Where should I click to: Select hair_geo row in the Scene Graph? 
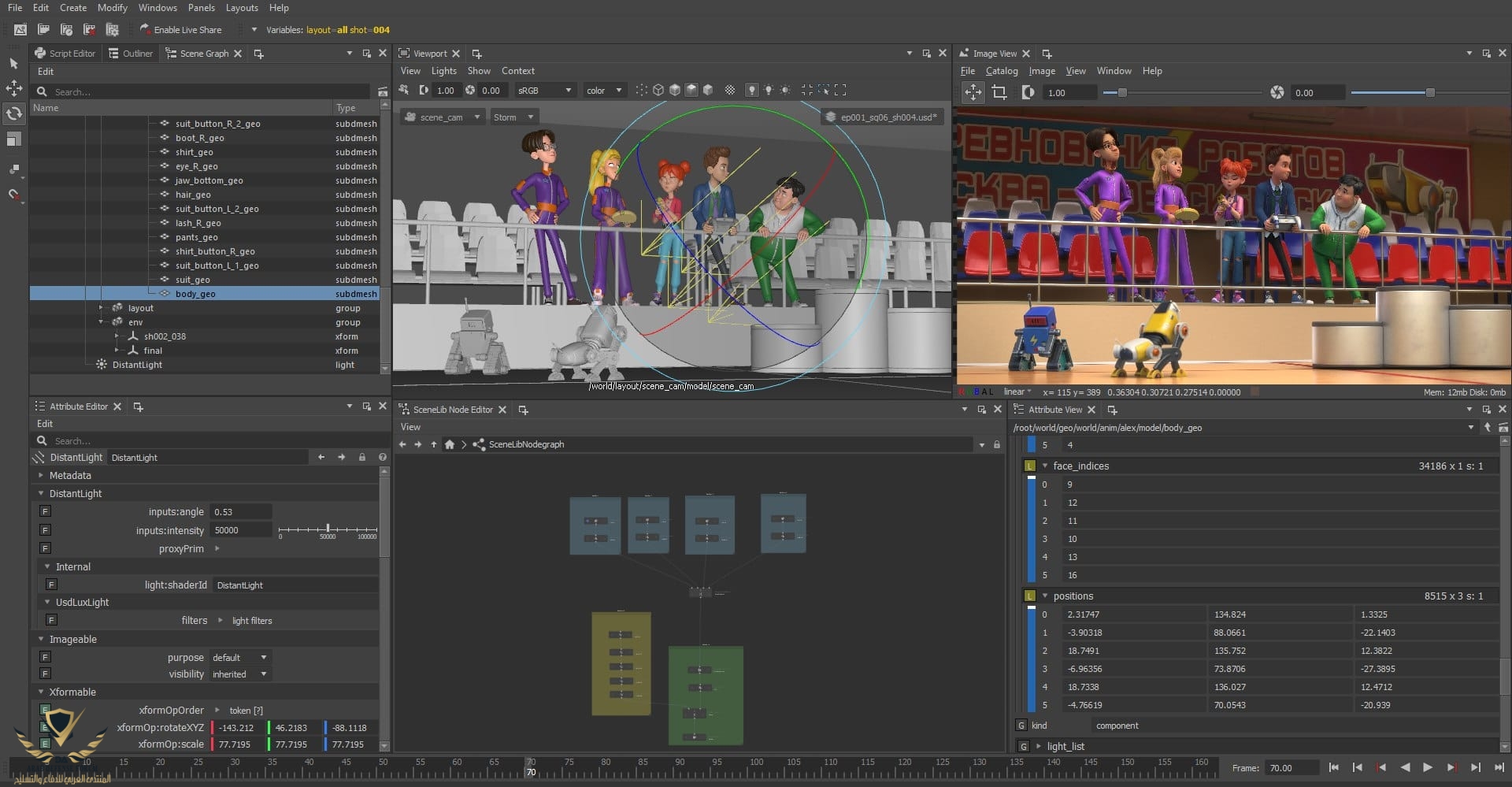point(205,195)
